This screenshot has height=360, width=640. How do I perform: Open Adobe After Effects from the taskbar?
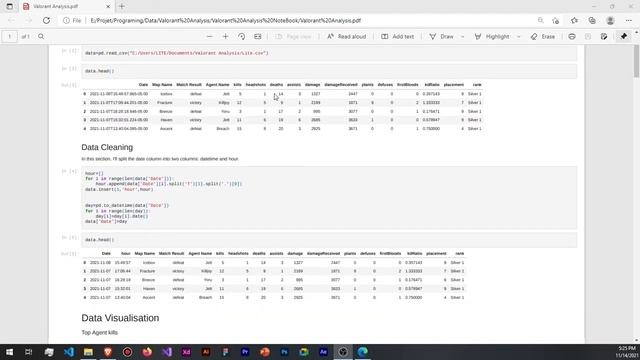click(x=323, y=352)
